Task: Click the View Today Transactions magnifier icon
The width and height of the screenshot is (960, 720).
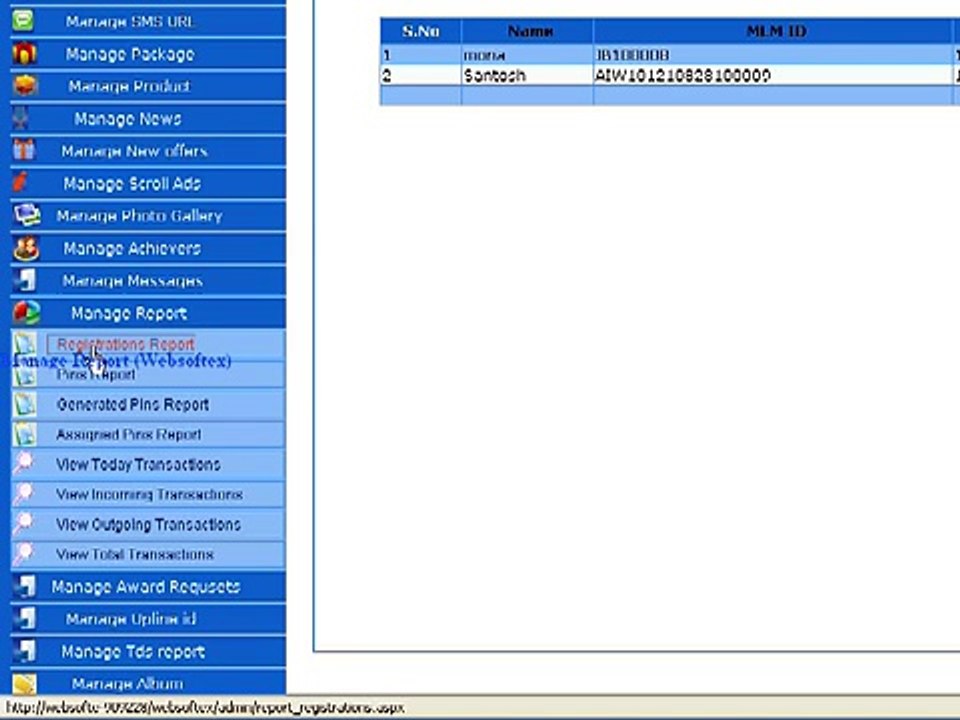Action: pos(24,463)
